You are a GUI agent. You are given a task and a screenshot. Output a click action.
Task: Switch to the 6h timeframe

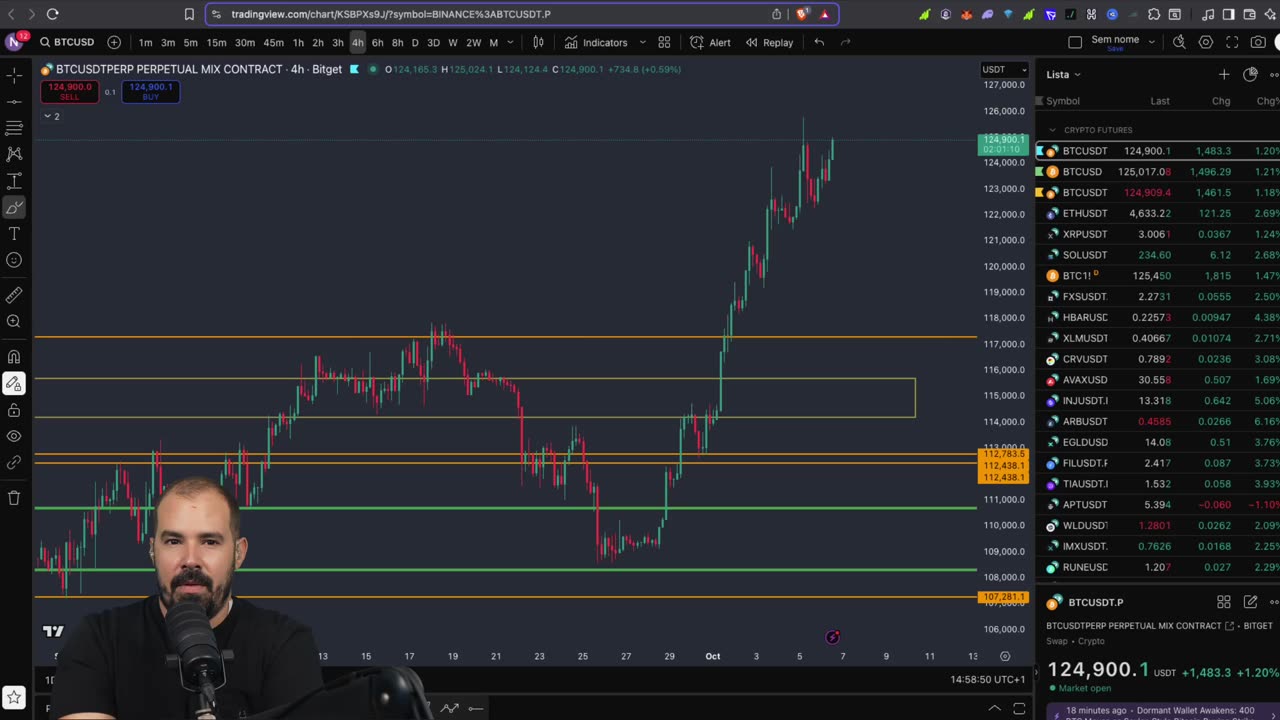pyautogui.click(x=377, y=42)
